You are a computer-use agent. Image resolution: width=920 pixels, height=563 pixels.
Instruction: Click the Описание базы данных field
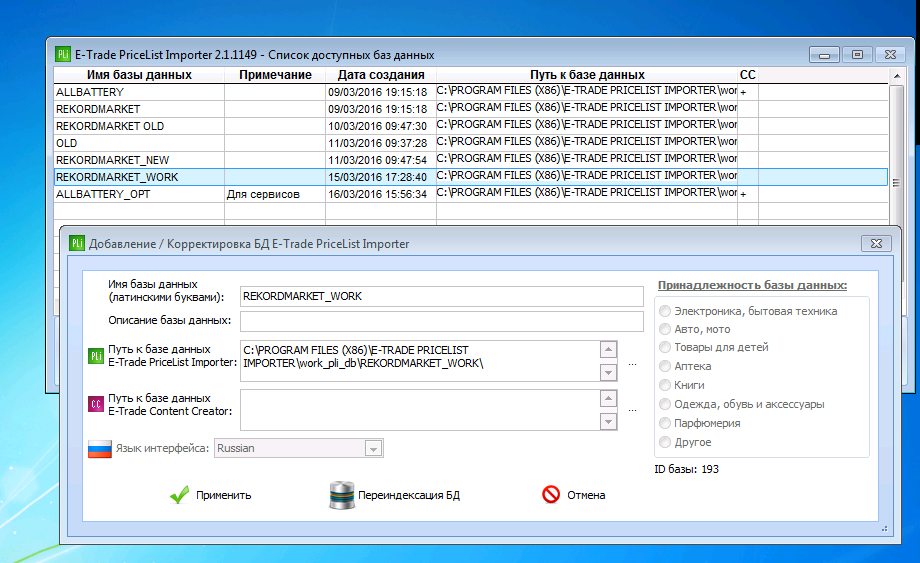[x=442, y=321]
